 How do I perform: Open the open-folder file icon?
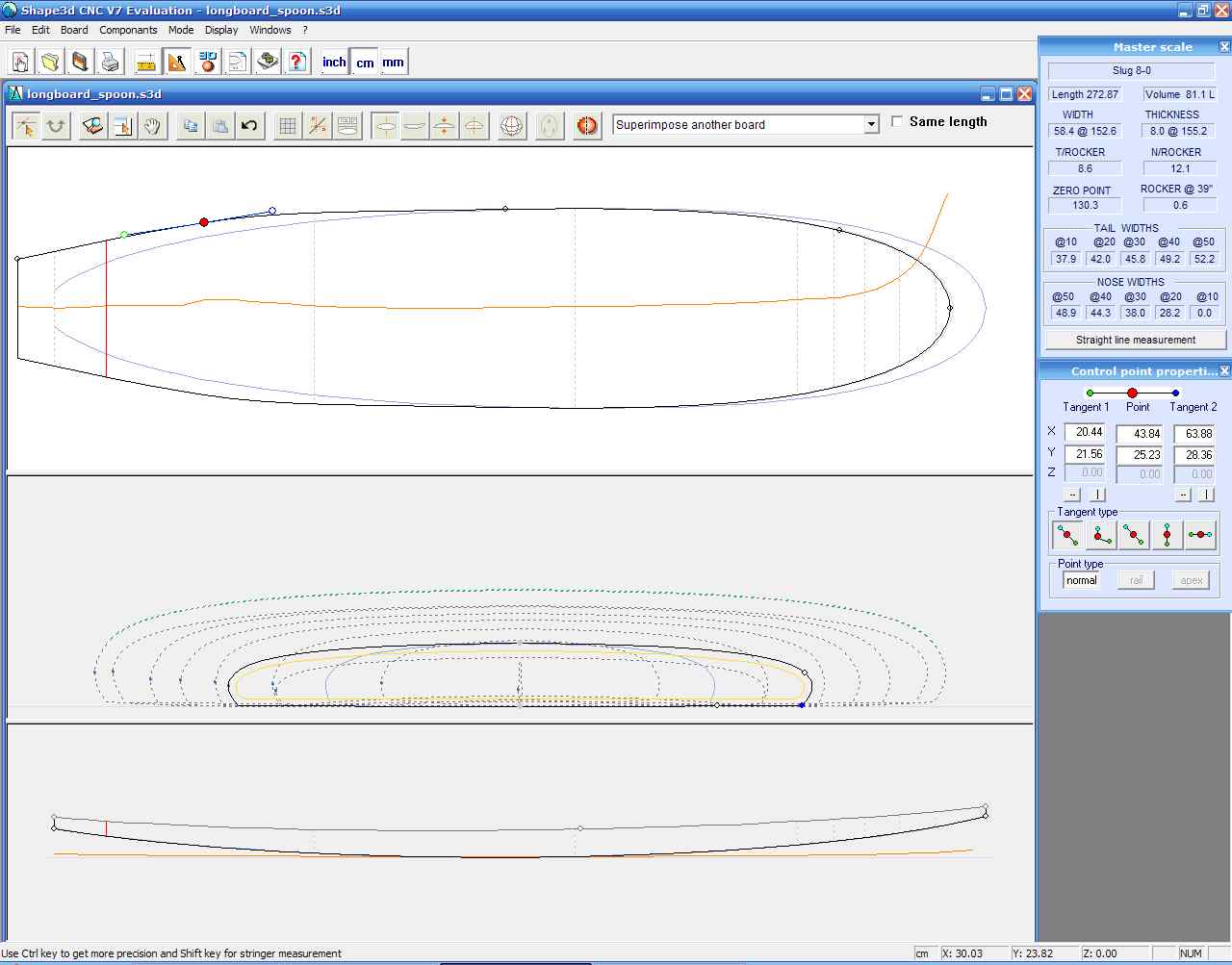coord(50,63)
